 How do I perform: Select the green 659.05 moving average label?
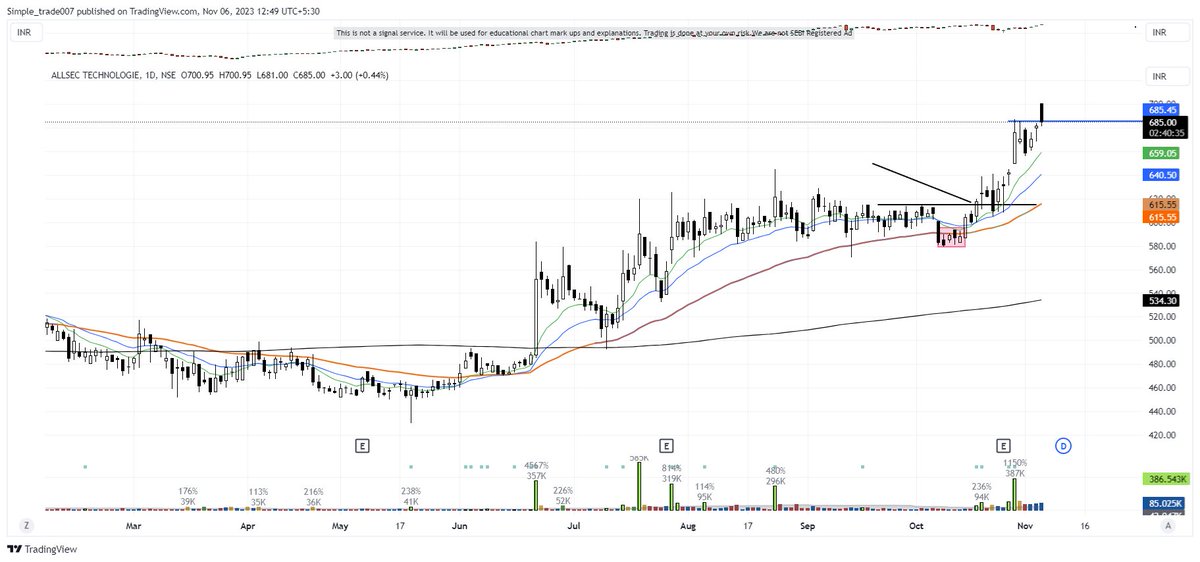[x=1160, y=154]
